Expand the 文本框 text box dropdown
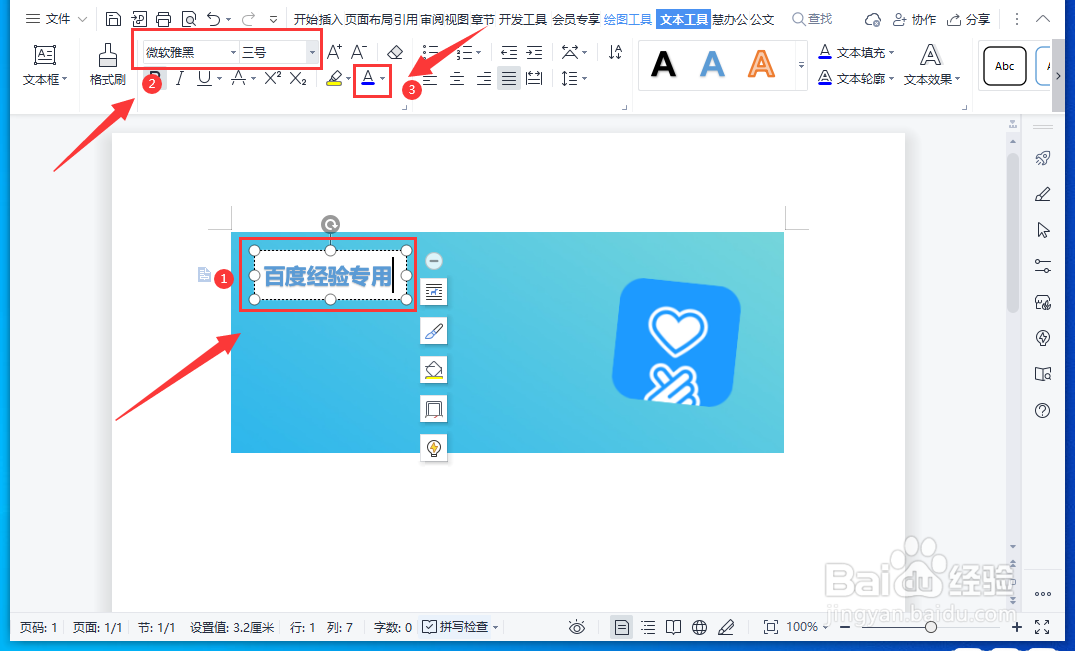The width and height of the screenshot is (1075, 651). coord(64,79)
